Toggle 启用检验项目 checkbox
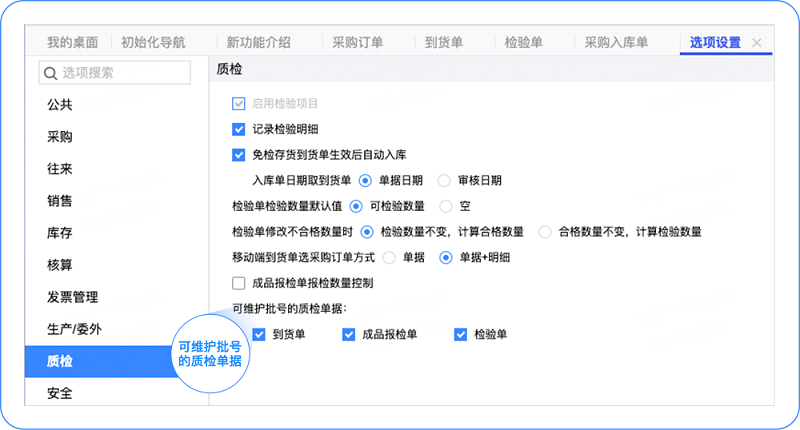800x430 pixels. point(238,104)
